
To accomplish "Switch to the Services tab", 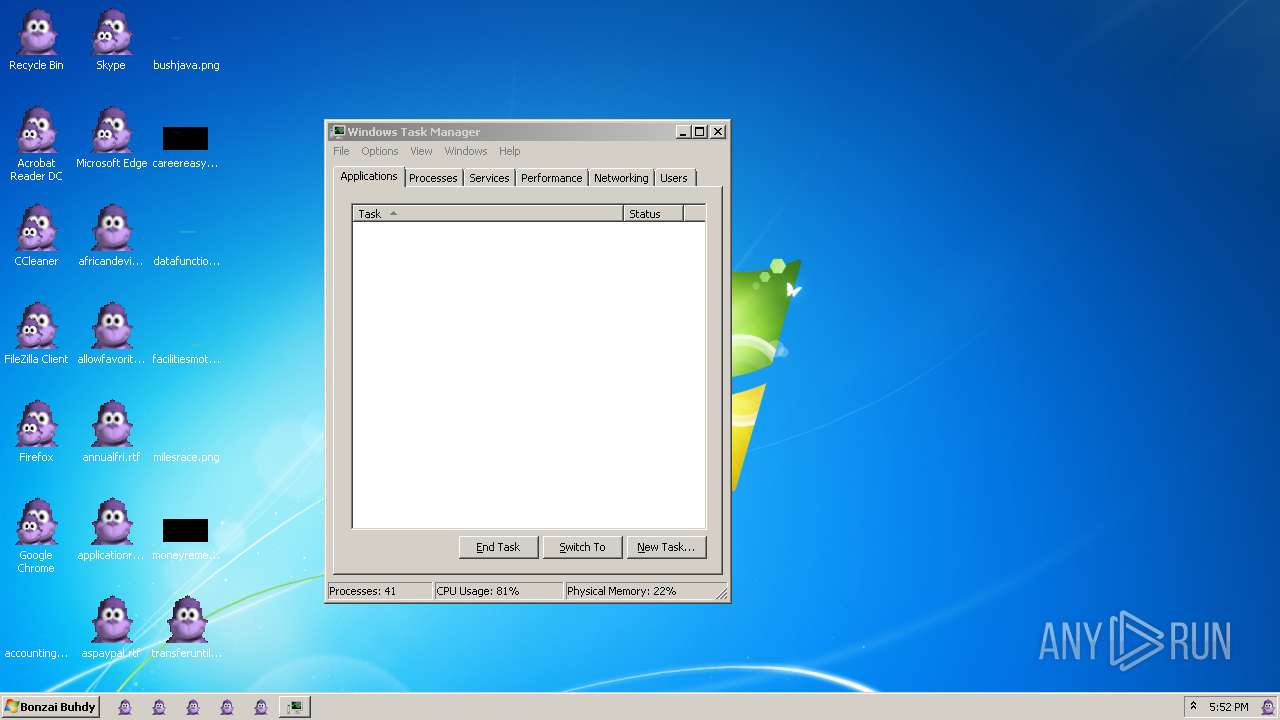I will (489, 178).
